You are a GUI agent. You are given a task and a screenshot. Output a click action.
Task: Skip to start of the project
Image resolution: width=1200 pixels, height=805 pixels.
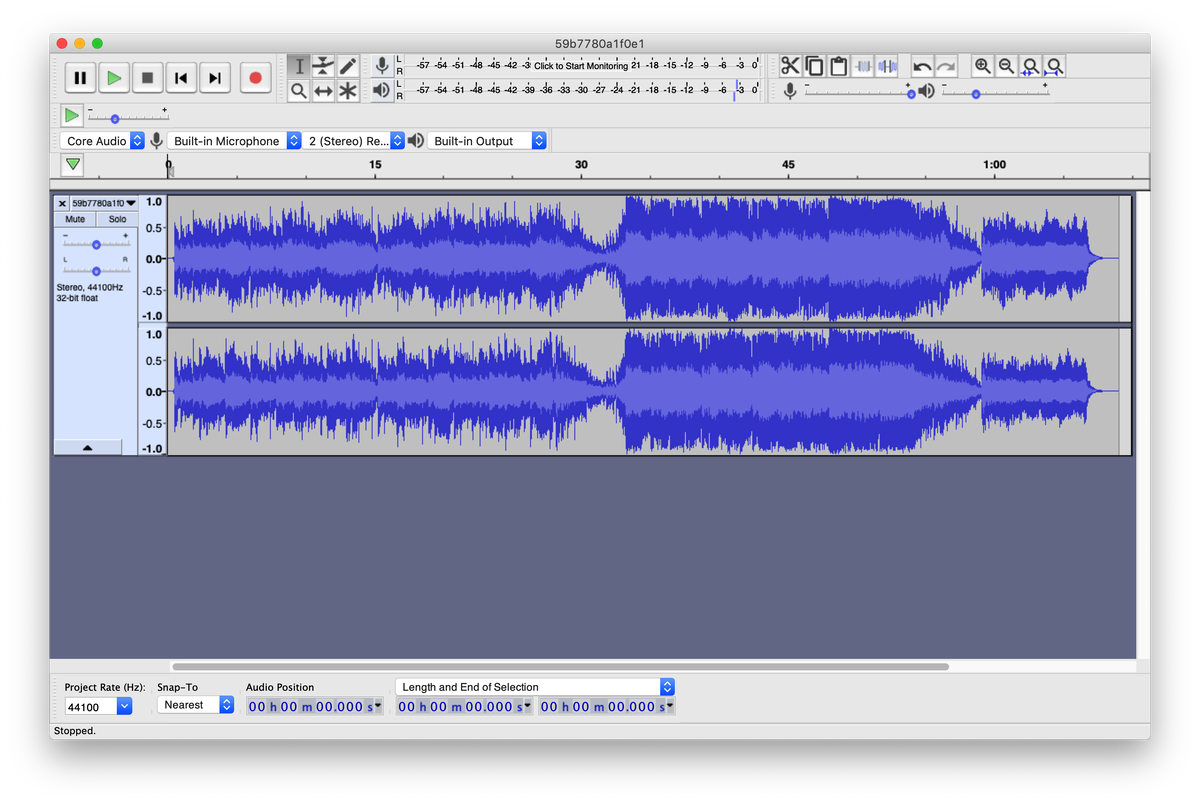[181, 77]
